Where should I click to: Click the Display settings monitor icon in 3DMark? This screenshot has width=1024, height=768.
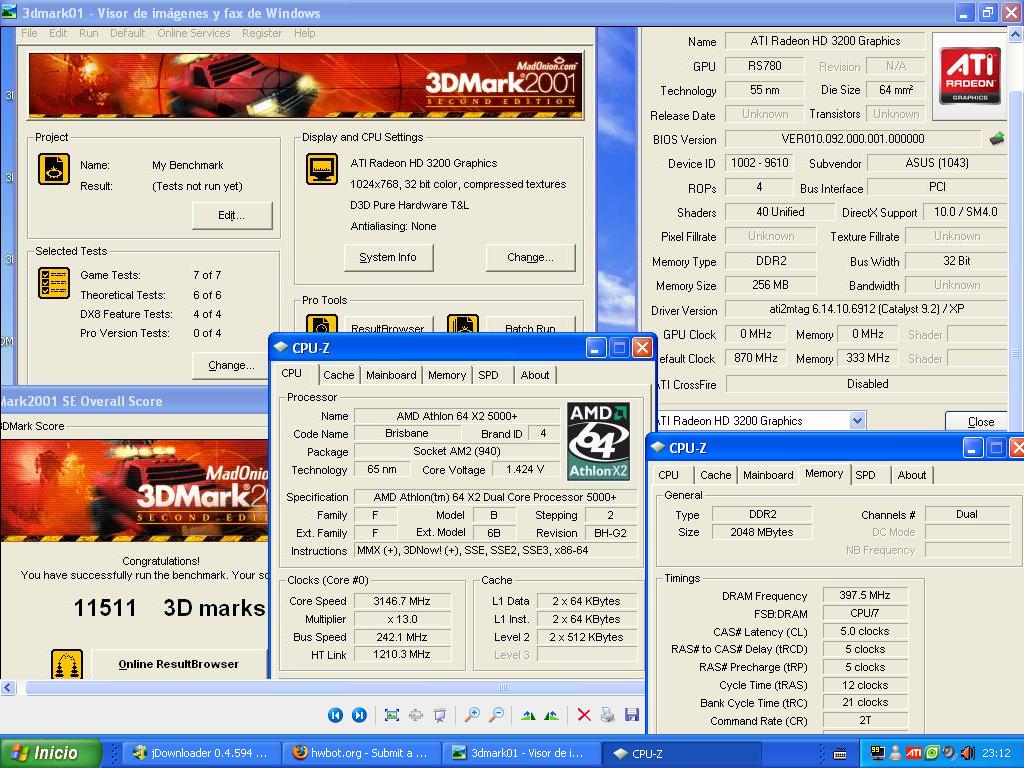pyautogui.click(x=322, y=169)
